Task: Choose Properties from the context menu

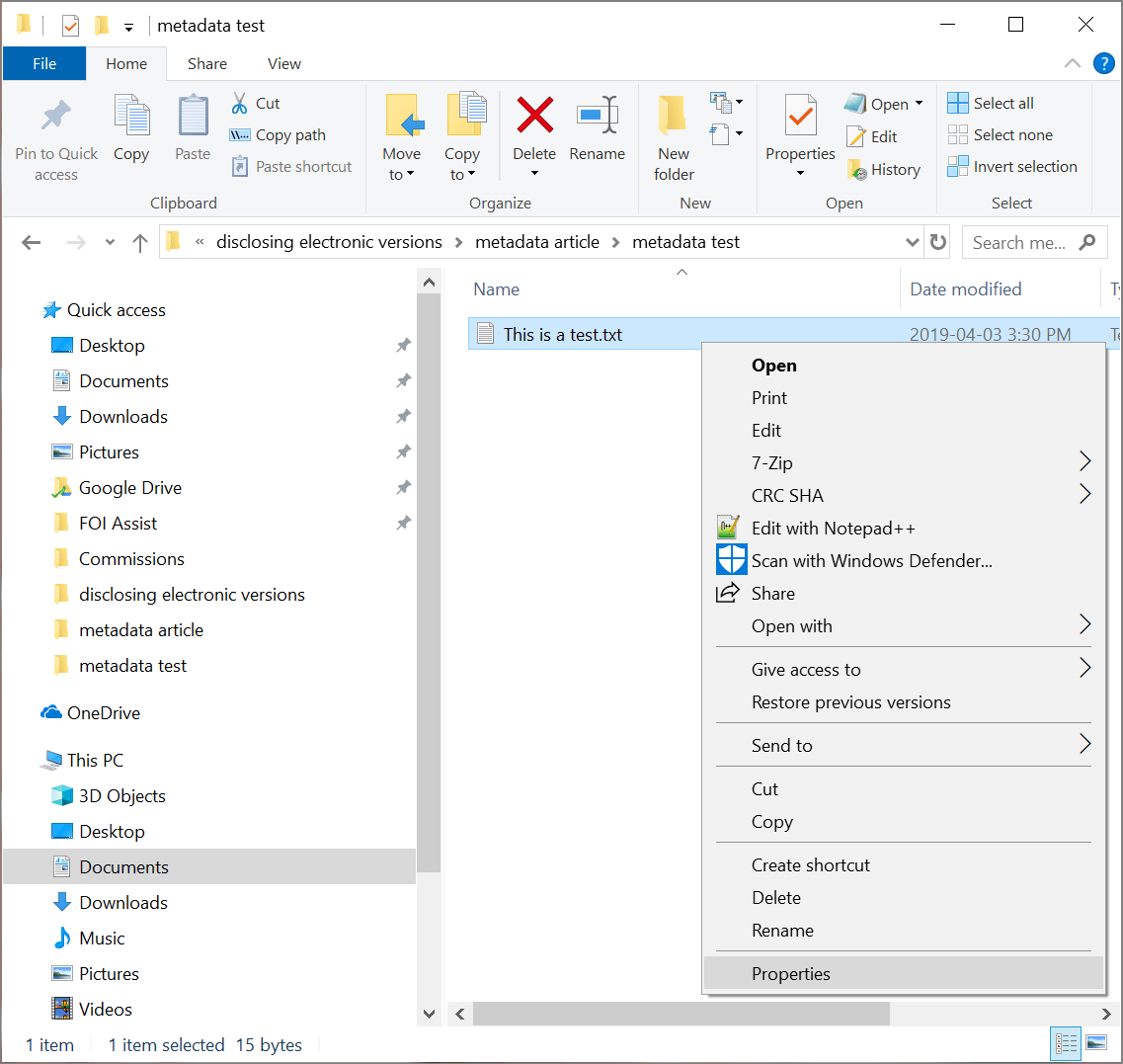Action: [x=791, y=973]
